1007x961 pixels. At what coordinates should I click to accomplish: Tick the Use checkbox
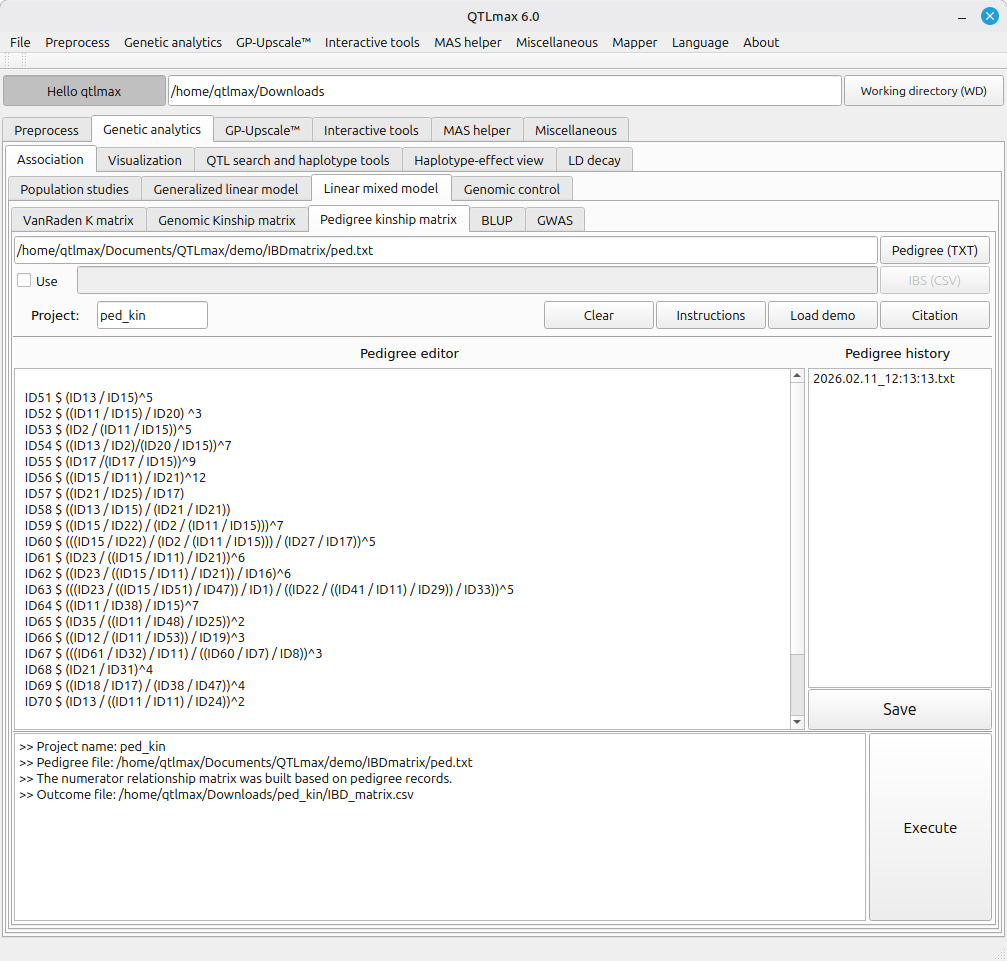(x=24, y=281)
